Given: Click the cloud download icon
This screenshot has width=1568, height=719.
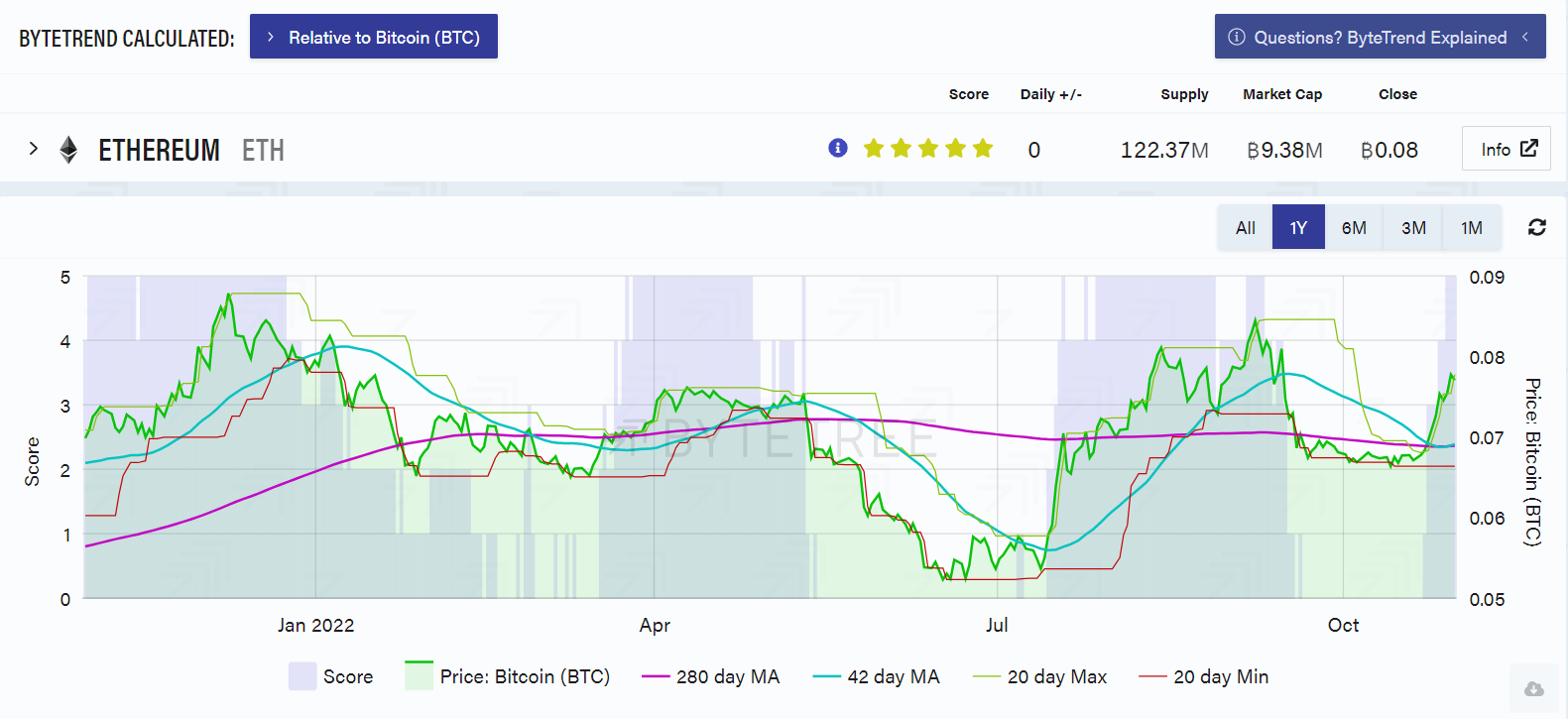Looking at the screenshot, I should point(1533,688).
